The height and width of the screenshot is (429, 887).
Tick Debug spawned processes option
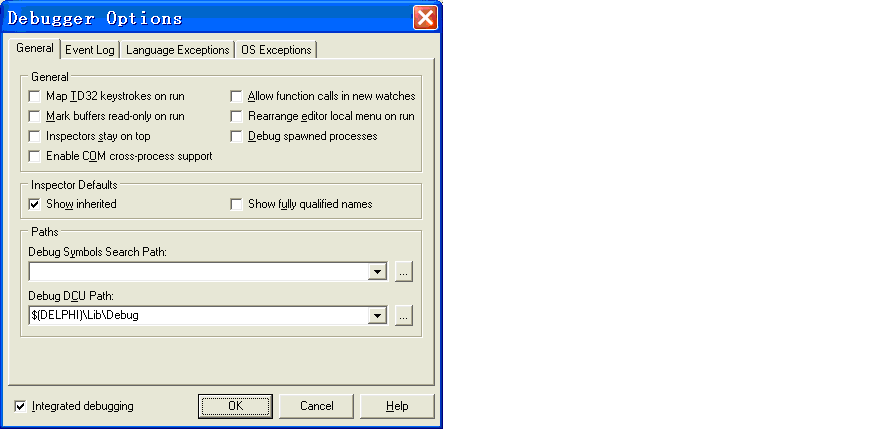click(x=236, y=136)
